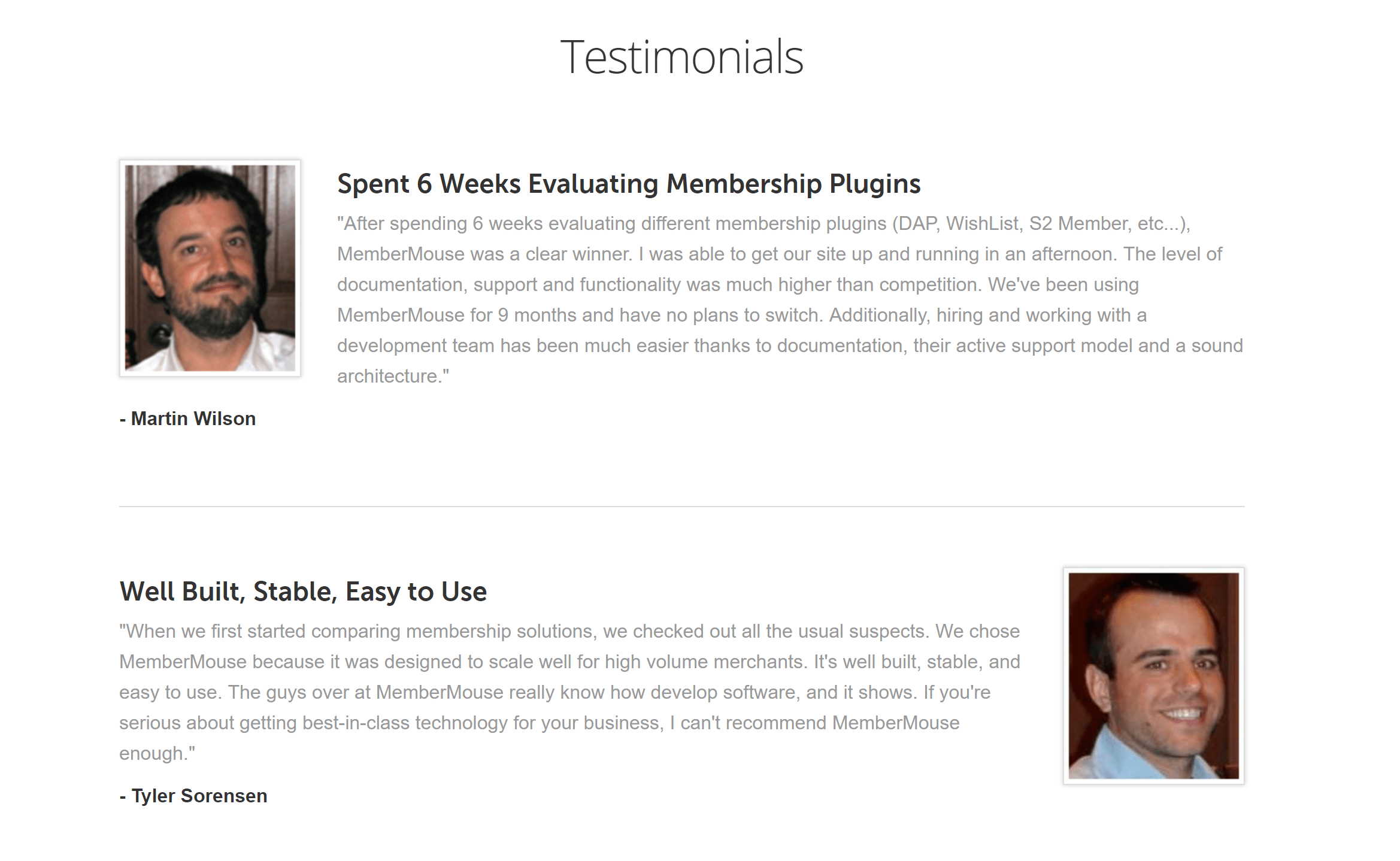The width and height of the screenshot is (1400, 861).
Task: Click Martin Wilson's portrait photo
Action: coord(210,268)
